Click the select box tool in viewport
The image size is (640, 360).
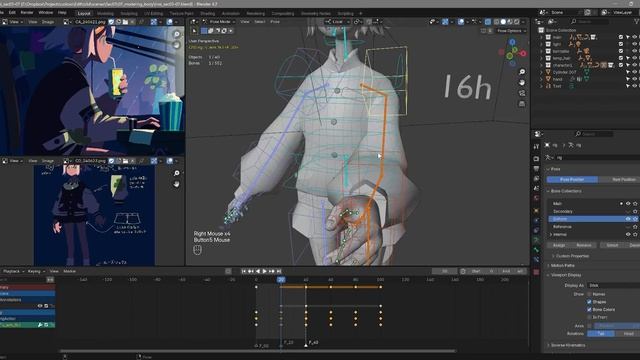(194, 31)
